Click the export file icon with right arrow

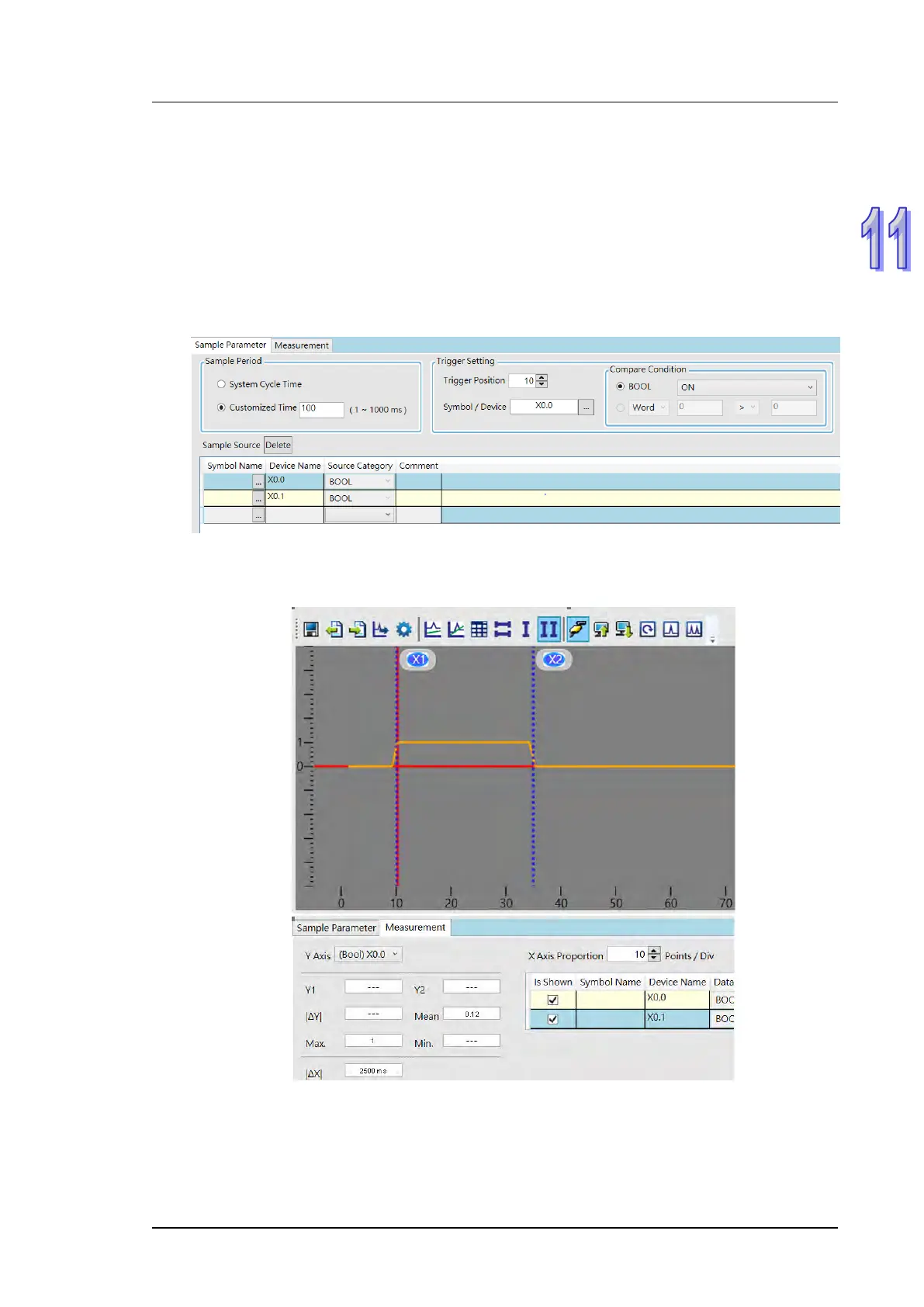coord(357,629)
